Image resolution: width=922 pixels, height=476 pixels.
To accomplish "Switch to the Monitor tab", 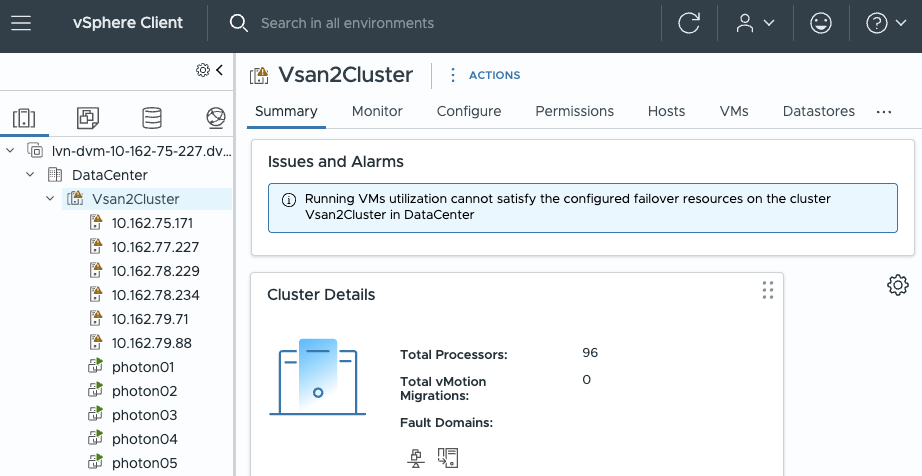I will click(377, 111).
